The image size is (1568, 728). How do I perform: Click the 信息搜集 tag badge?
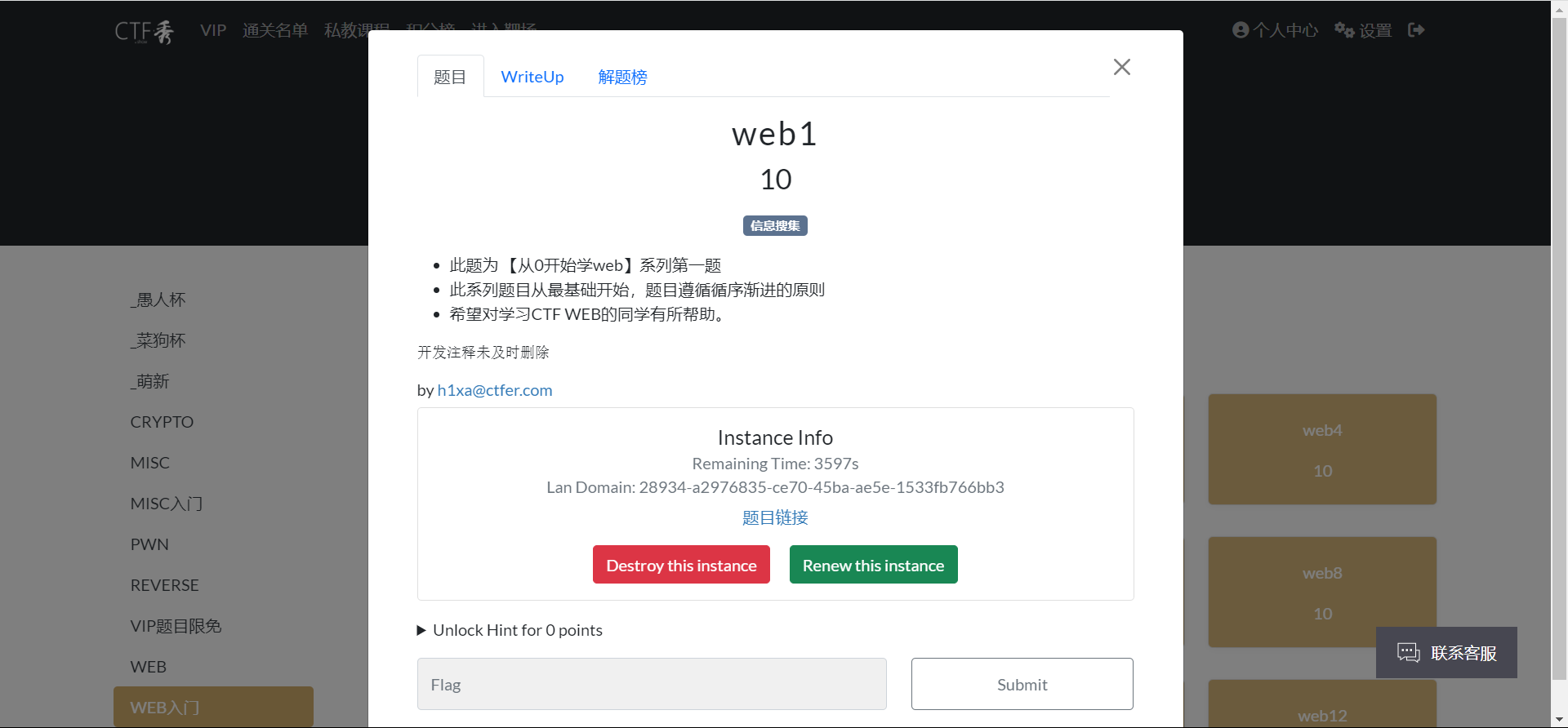point(775,226)
